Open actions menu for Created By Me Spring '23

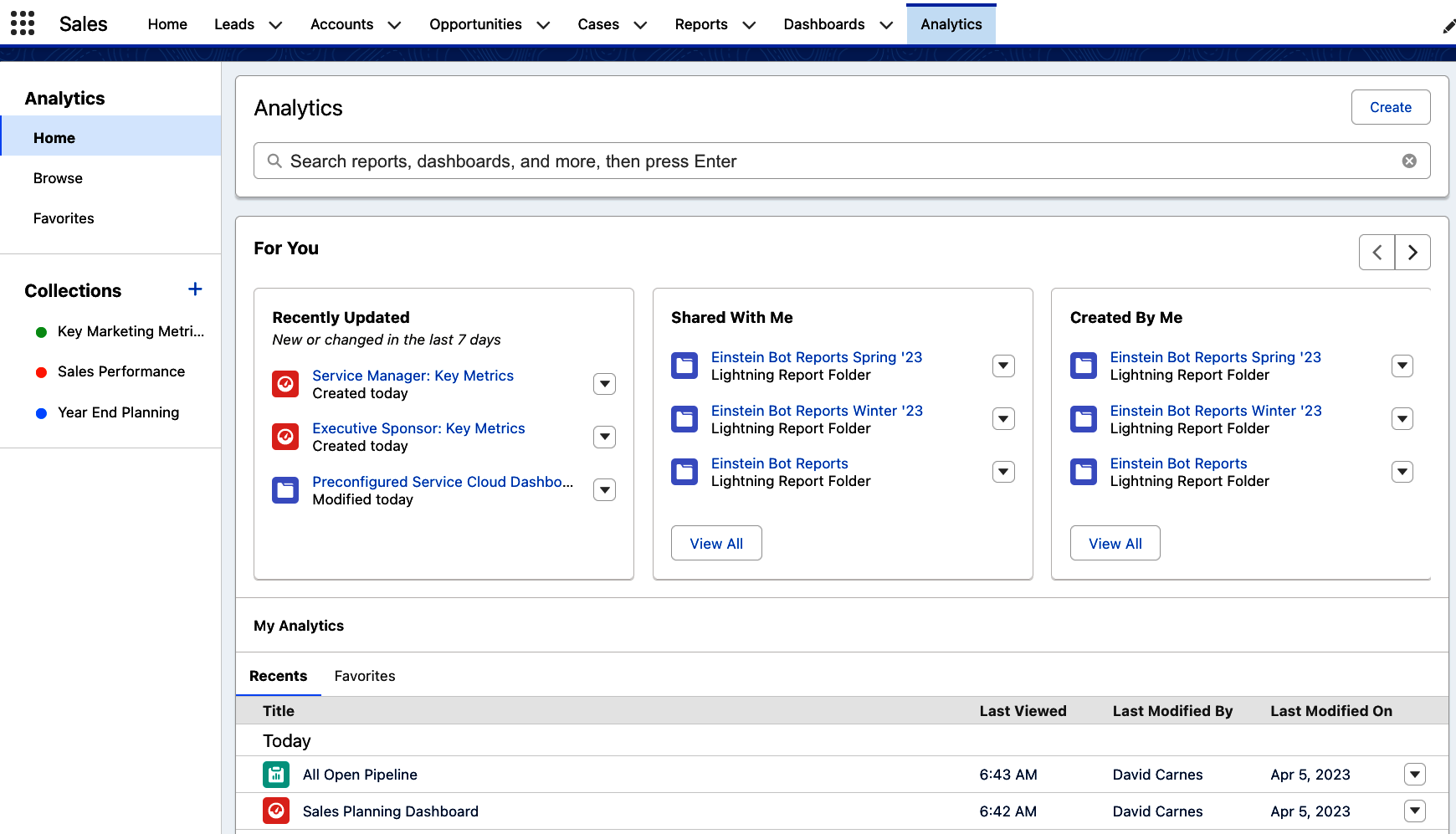pos(1402,366)
